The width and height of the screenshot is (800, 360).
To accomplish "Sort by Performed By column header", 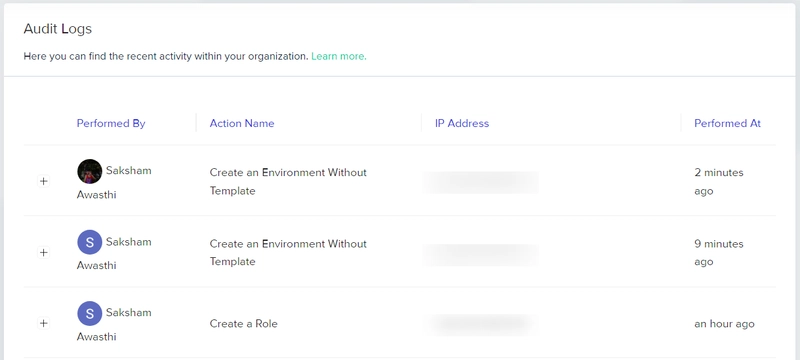I will (x=111, y=123).
